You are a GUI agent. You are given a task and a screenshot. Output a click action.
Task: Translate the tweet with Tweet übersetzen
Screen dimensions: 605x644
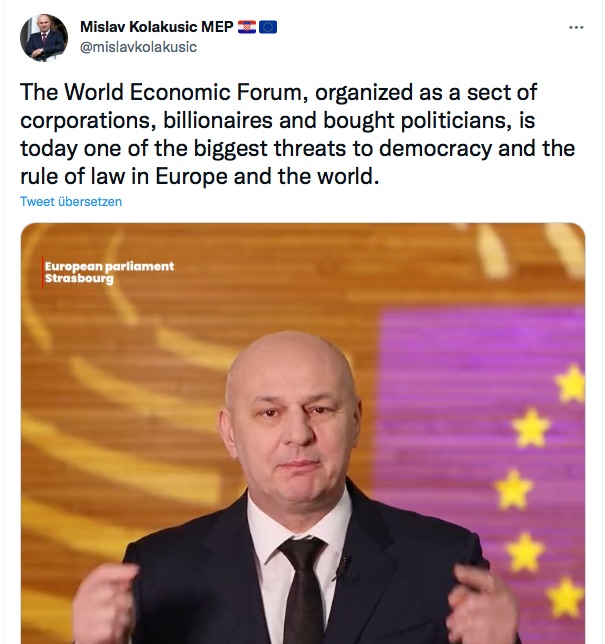71,201
